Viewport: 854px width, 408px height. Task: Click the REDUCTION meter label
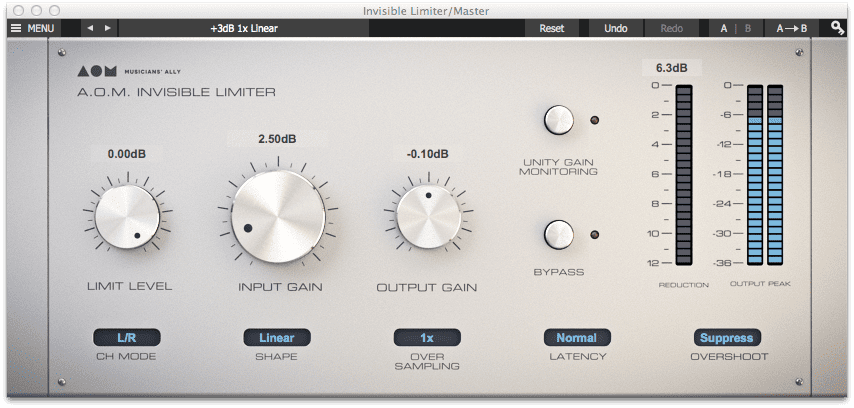point(684,285)
